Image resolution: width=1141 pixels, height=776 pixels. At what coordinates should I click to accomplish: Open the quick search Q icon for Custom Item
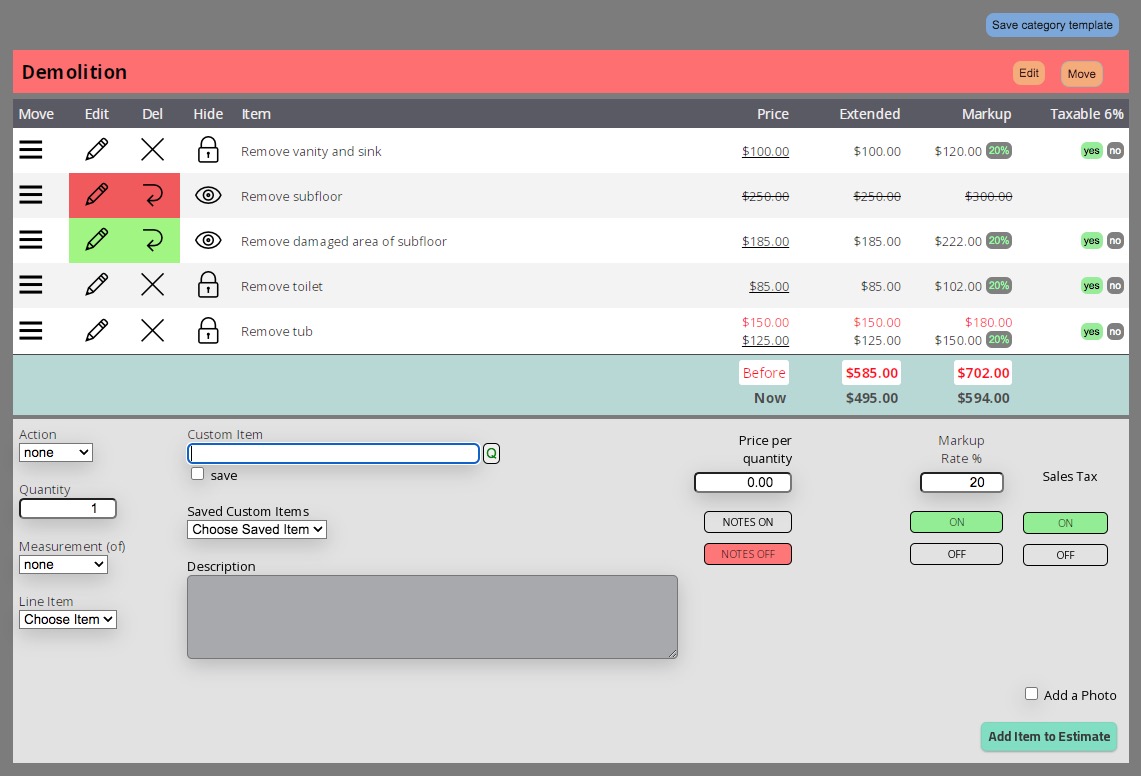(491, 453)
